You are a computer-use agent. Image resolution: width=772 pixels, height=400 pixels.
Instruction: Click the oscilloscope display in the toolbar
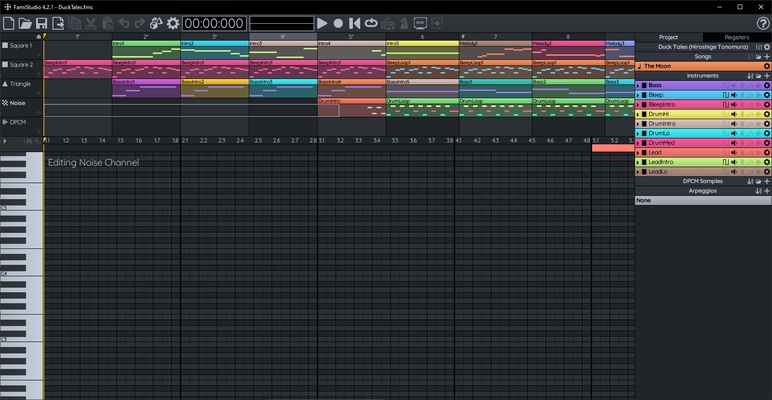point(282,23)
